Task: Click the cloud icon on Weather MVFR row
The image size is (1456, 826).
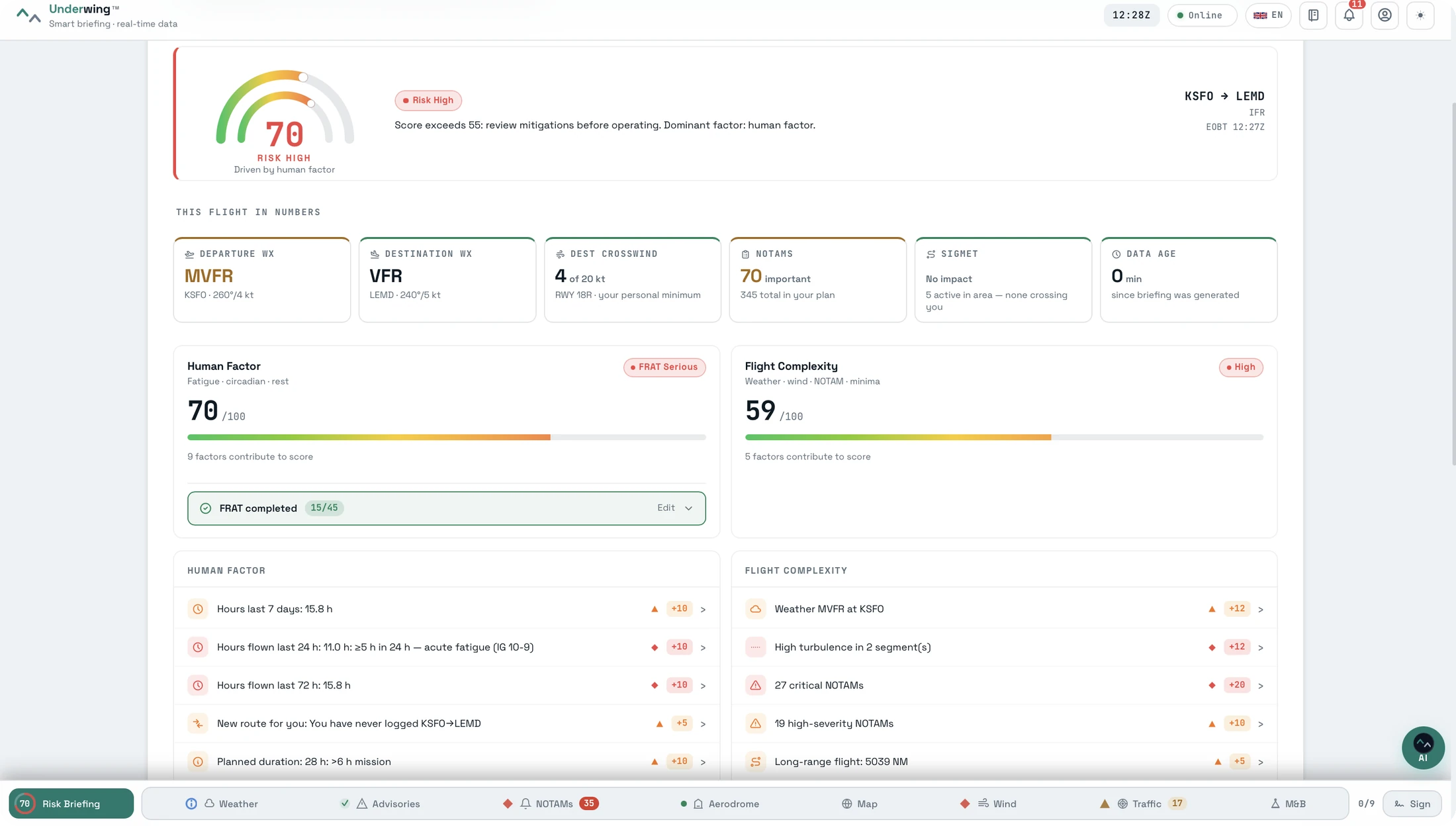Action: click(x=755, y=609)
